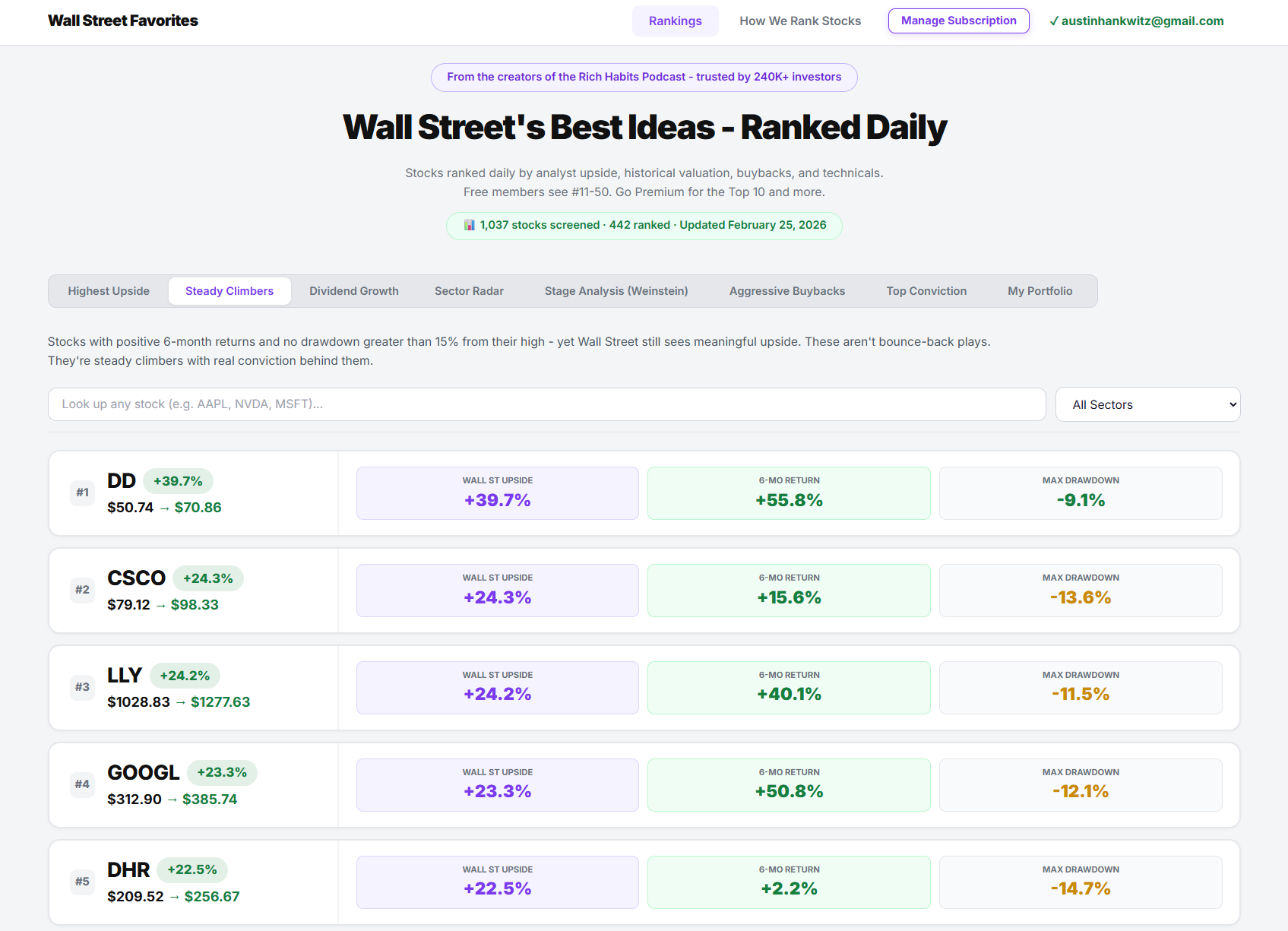Open the austinhankwitz@gmail.com account link
The image size is (1288, 931).
click(1142, 21)
